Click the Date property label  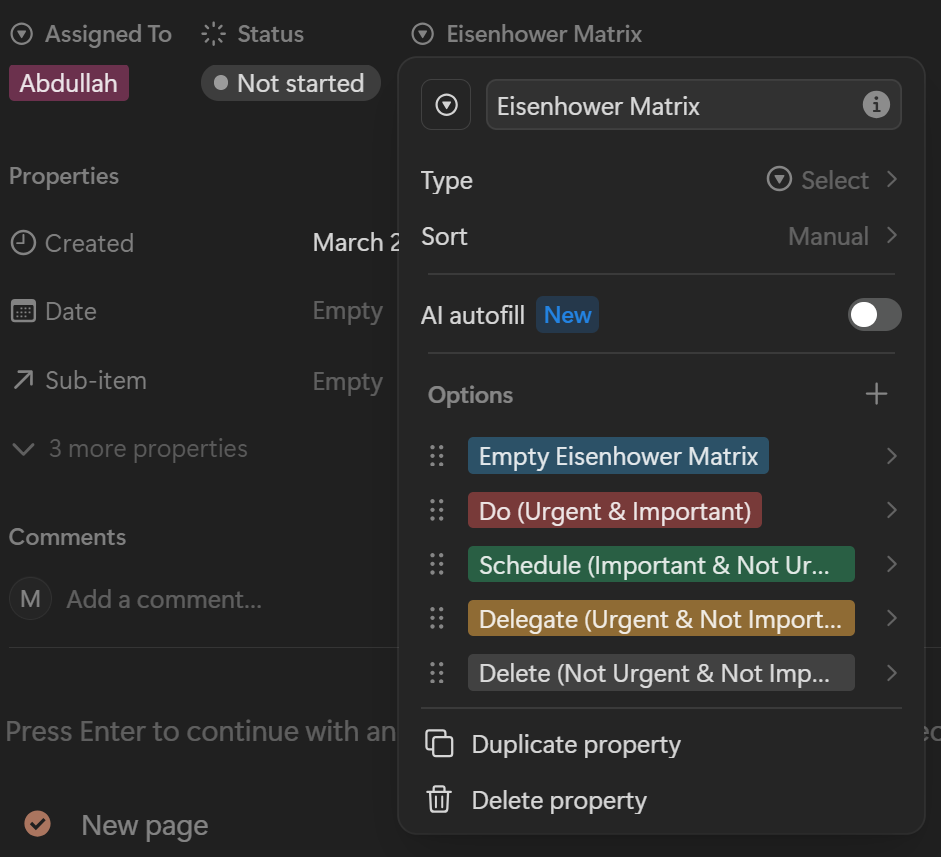tap(71, 311)
